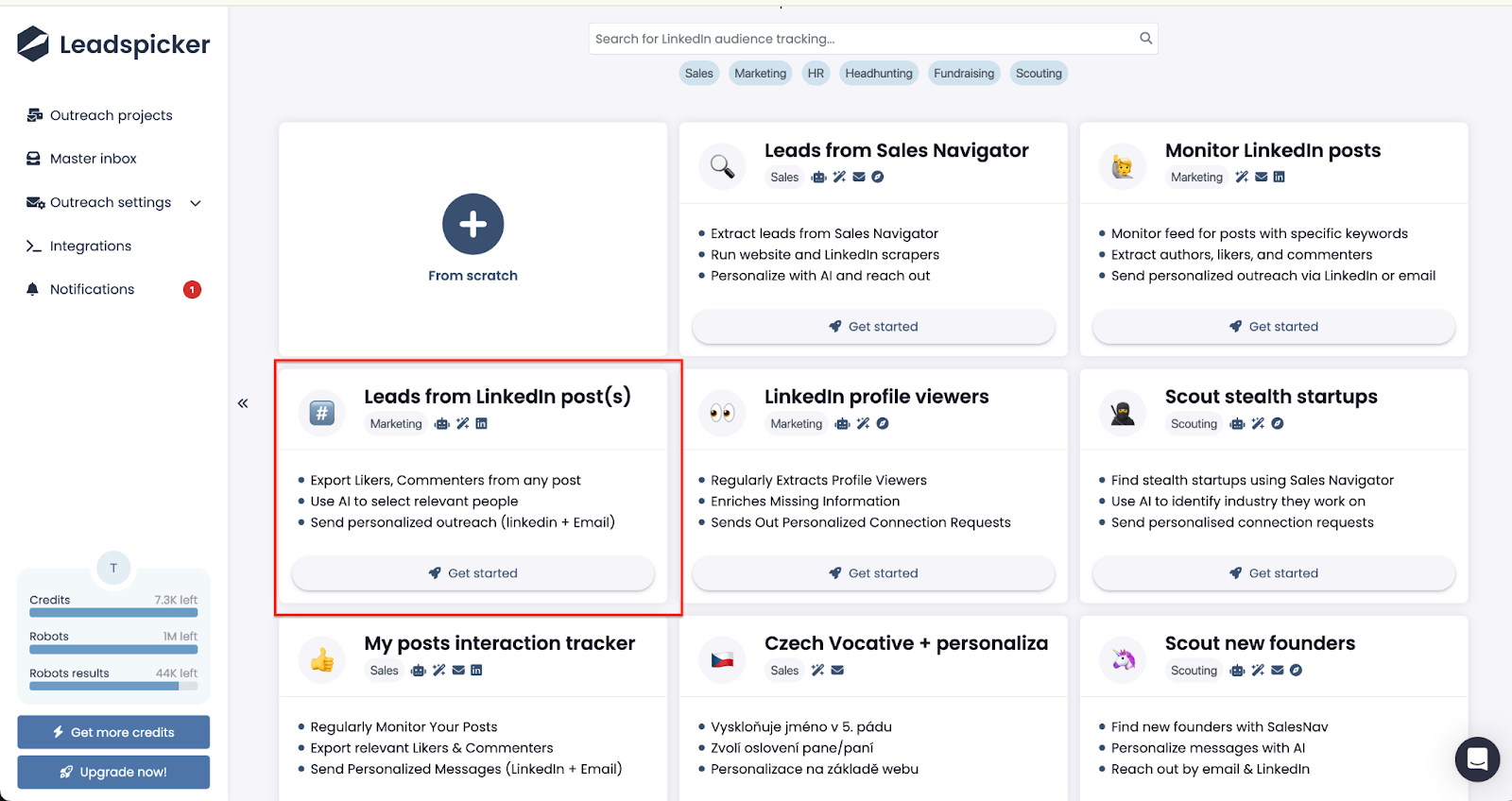This screenshot has height=801, width=1512.
Task: Click Get more credits button
Action: point(113,732)
